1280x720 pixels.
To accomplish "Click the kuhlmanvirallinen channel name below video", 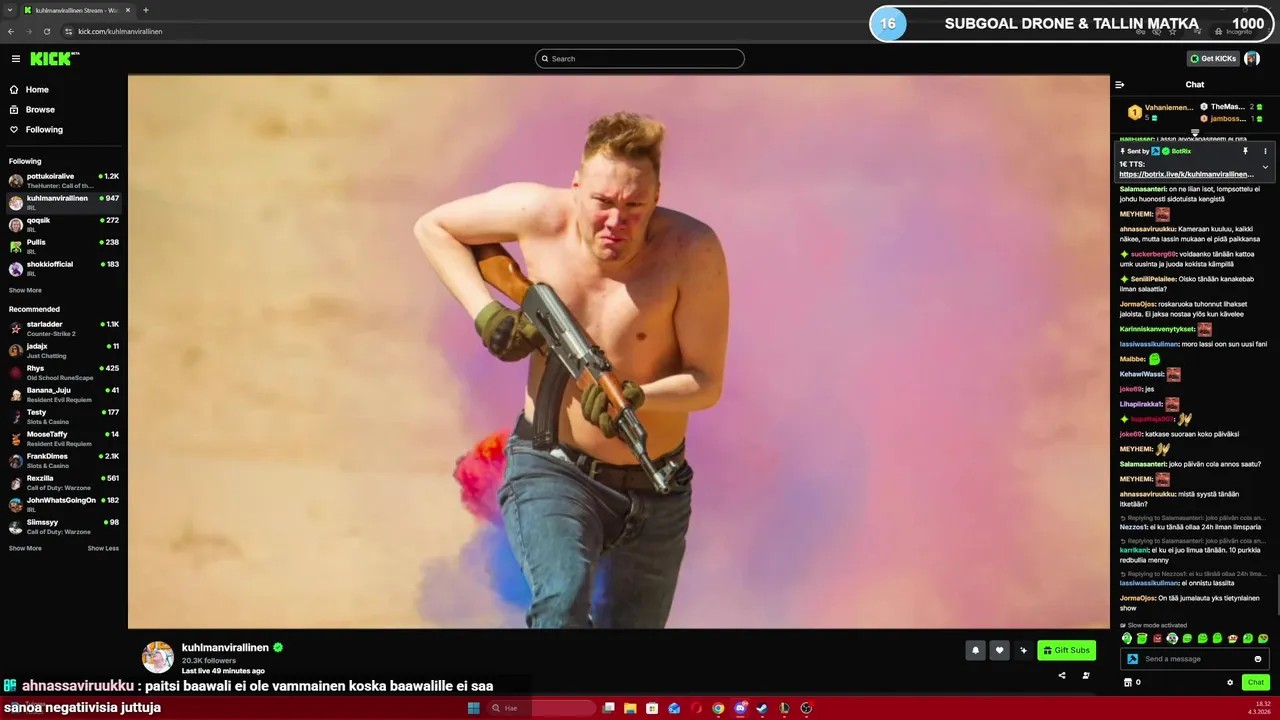I will coord(226,648).
